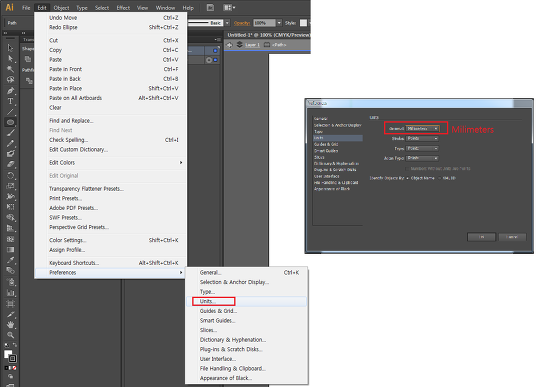The image size is (540, 387).
Task: Toggle Numbers Without Units checkbox
Action: (x=407, y=169)
